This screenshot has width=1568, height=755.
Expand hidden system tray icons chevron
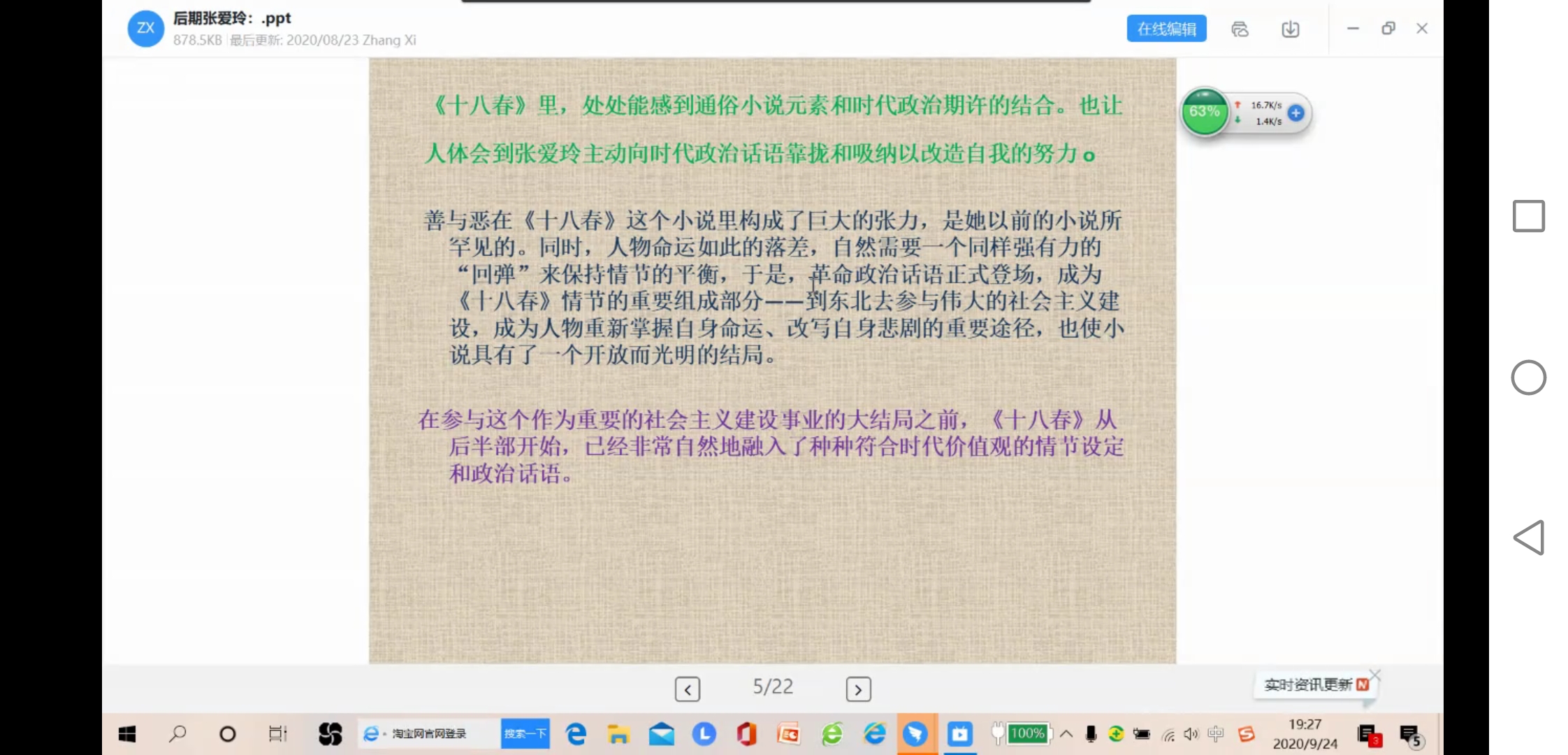(x=1066, y=733)
